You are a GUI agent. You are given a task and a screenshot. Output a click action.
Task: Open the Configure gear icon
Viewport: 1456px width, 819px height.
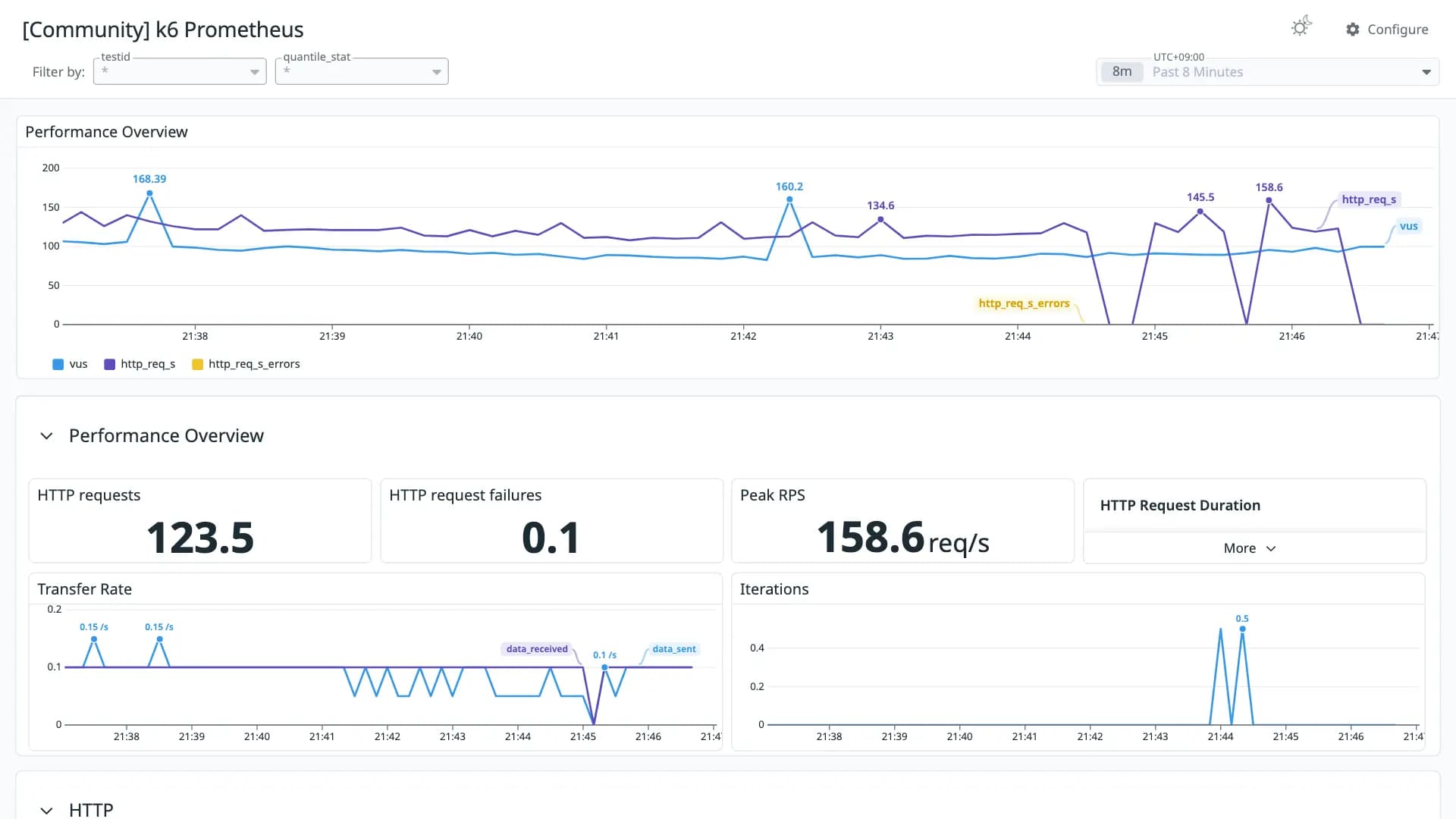(1353, 30)
